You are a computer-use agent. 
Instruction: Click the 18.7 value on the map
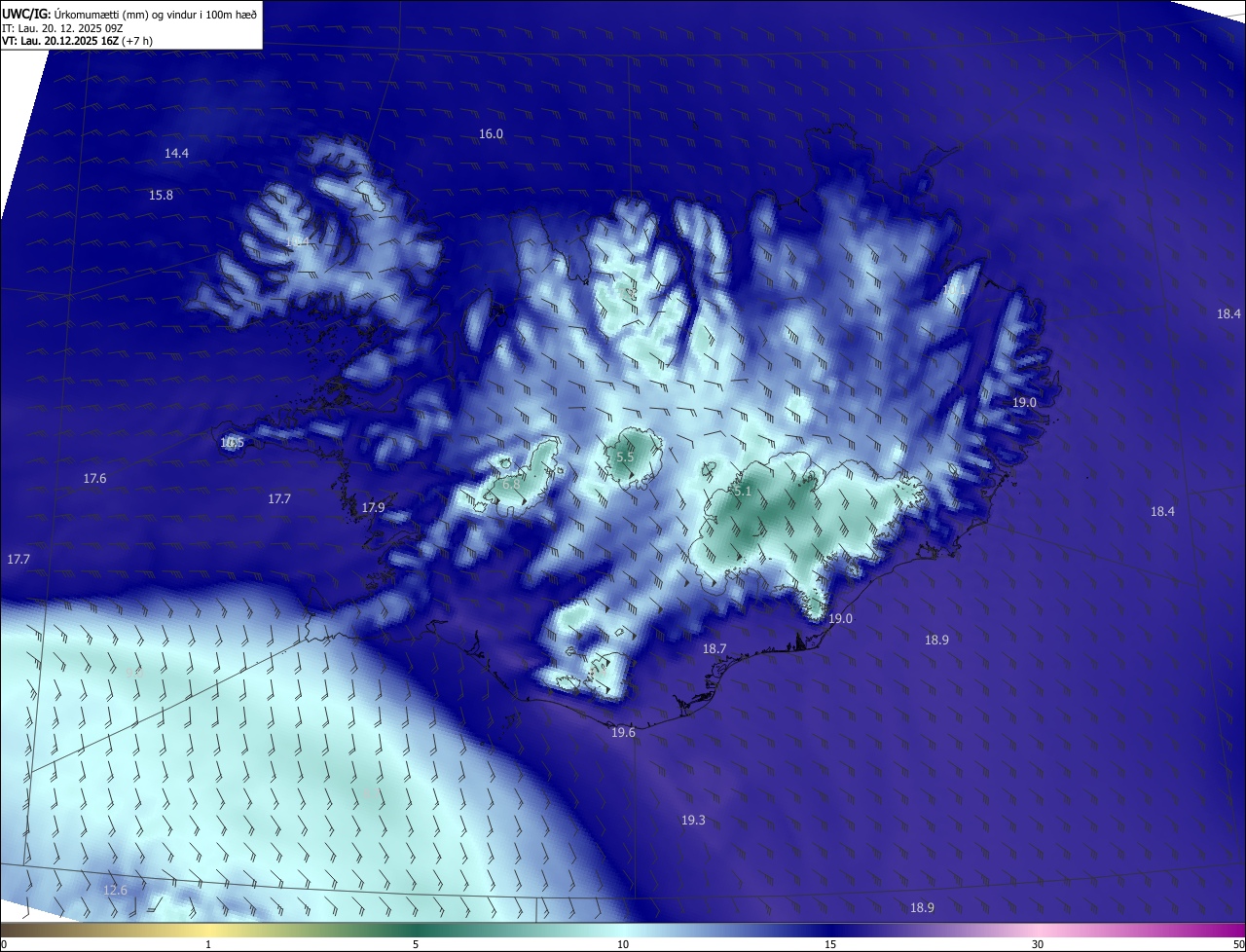pos(715,649)
